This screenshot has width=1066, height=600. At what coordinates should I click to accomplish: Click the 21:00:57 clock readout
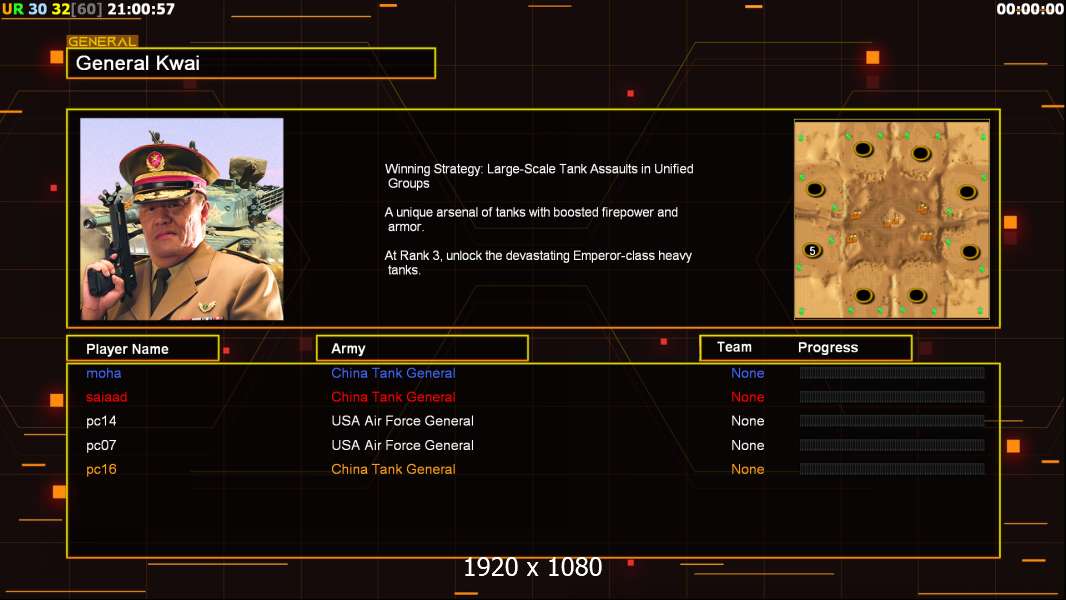point(141,10)
